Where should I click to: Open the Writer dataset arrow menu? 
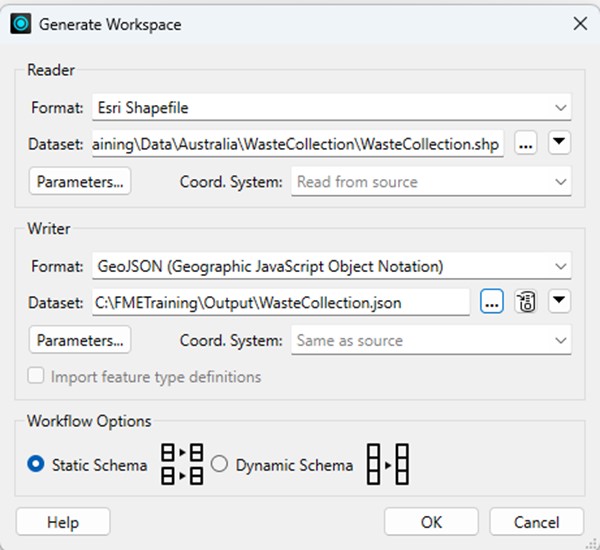pos(560,302)
